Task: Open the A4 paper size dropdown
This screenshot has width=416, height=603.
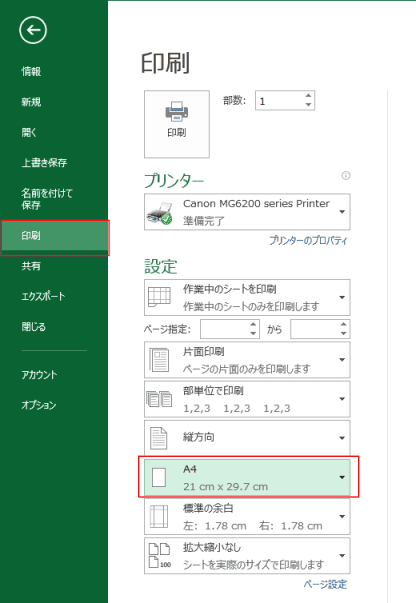Action: pyautogui.click(x=342, y=477)
